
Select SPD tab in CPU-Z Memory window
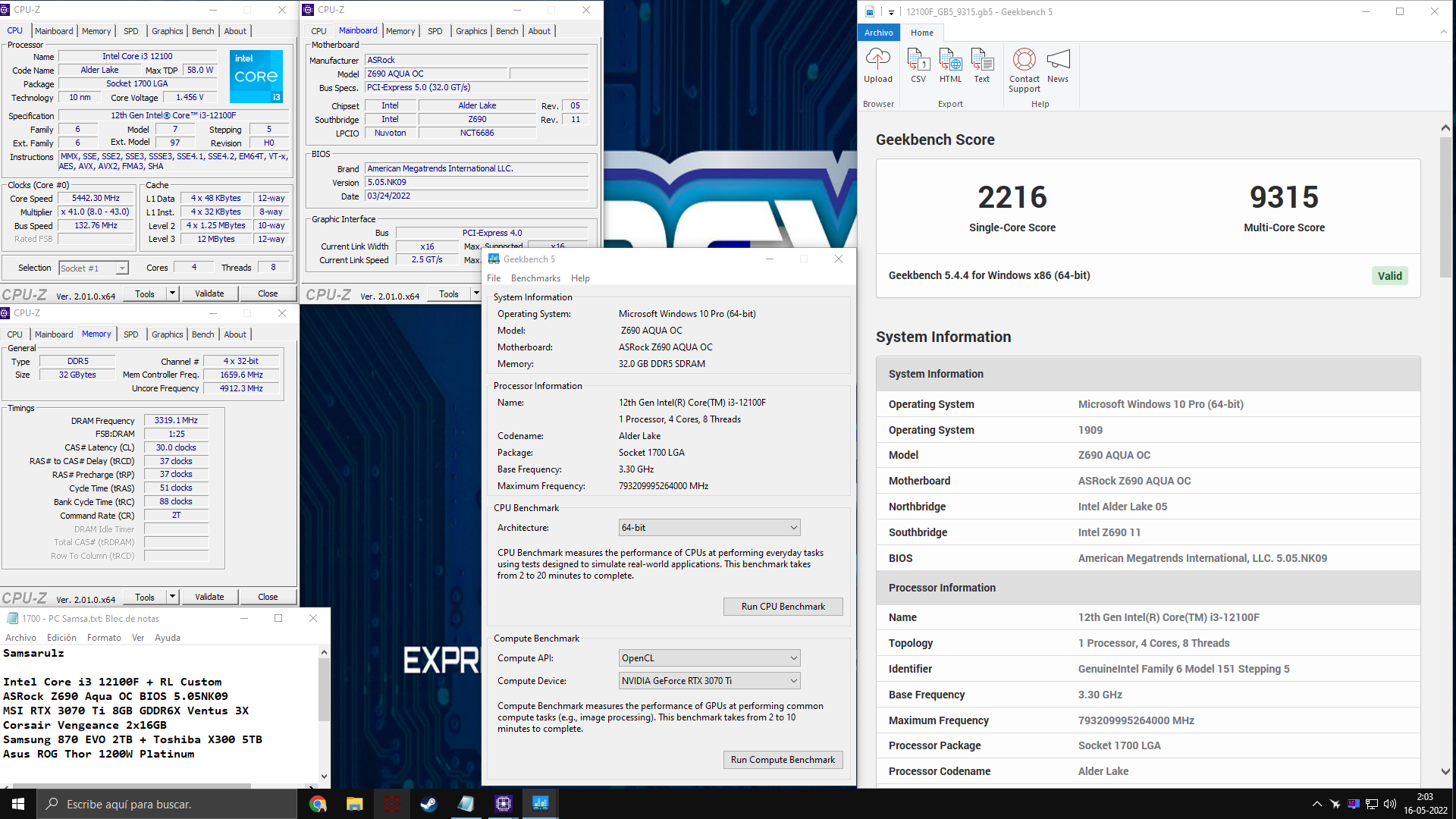(x=131, y=334)
